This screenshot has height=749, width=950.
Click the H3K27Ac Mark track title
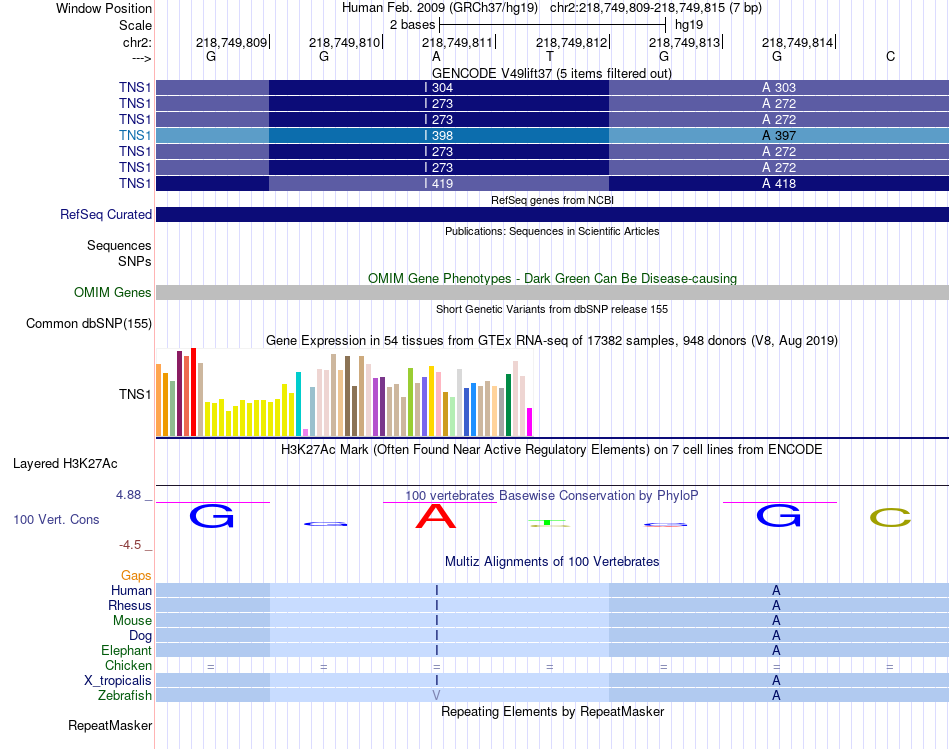point(552,450)
